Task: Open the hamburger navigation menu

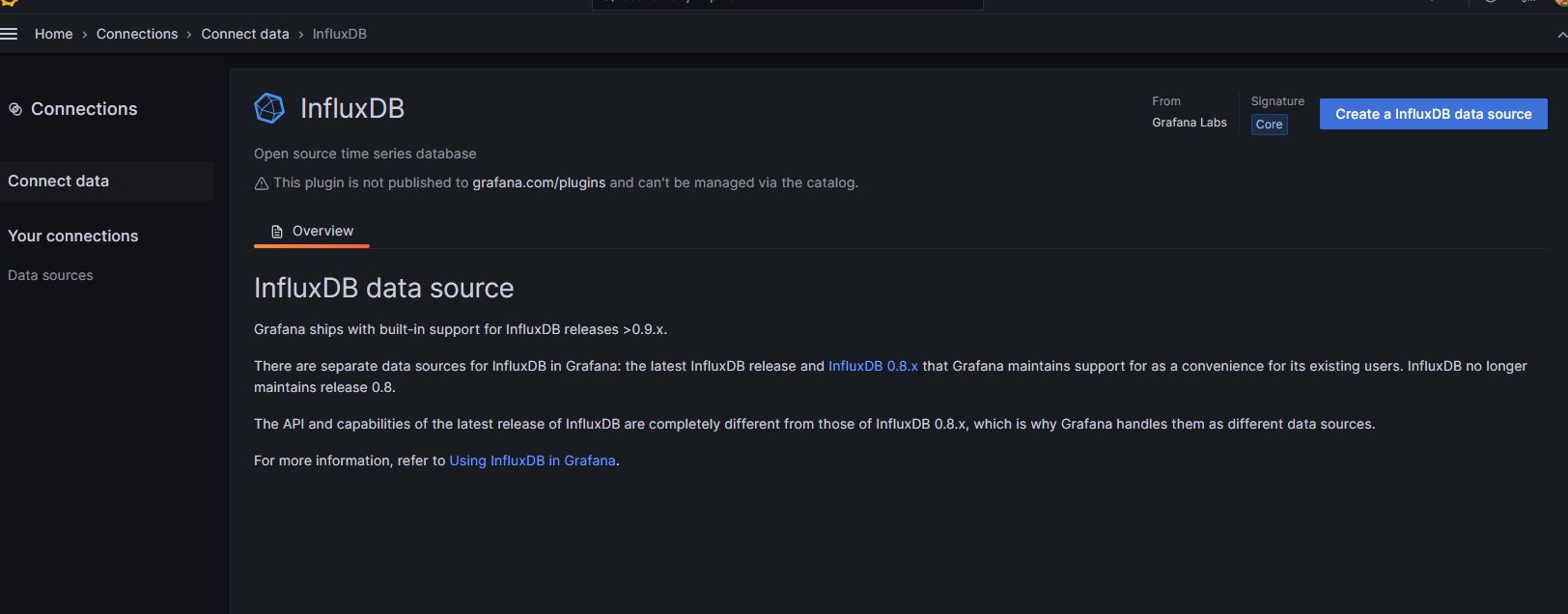Action: (x=9, y=34)
